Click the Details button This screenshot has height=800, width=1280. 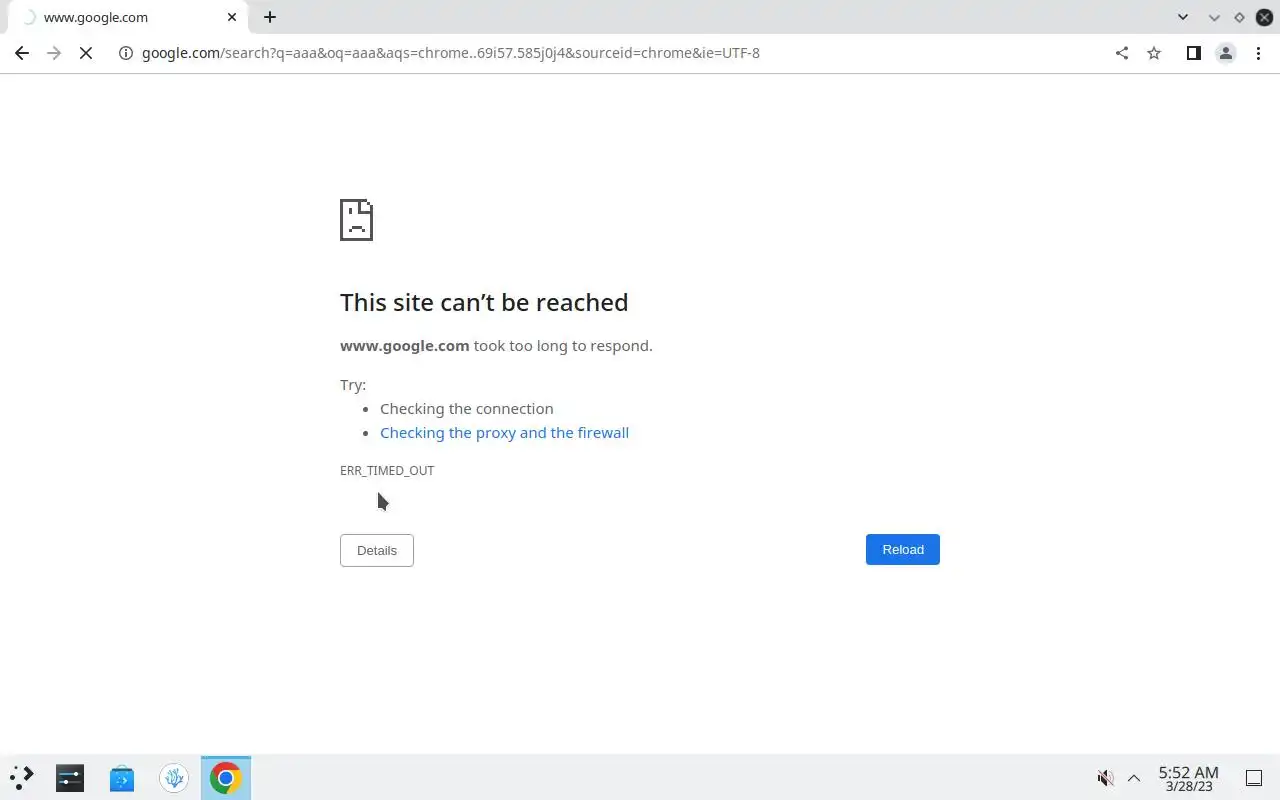pyautogui.click(x=377, y=550)
